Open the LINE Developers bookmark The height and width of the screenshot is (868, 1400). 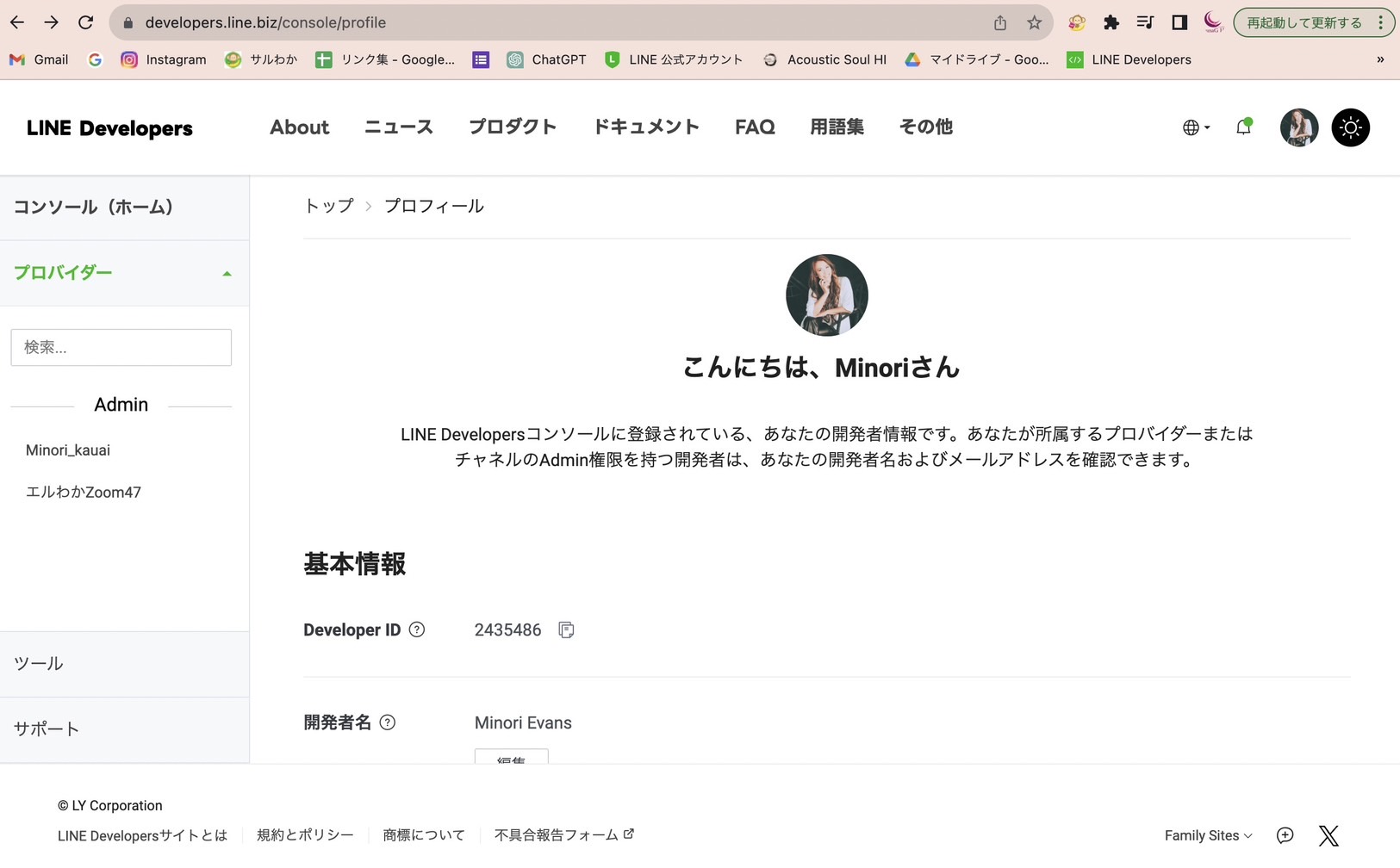(x=1129, y=59)
